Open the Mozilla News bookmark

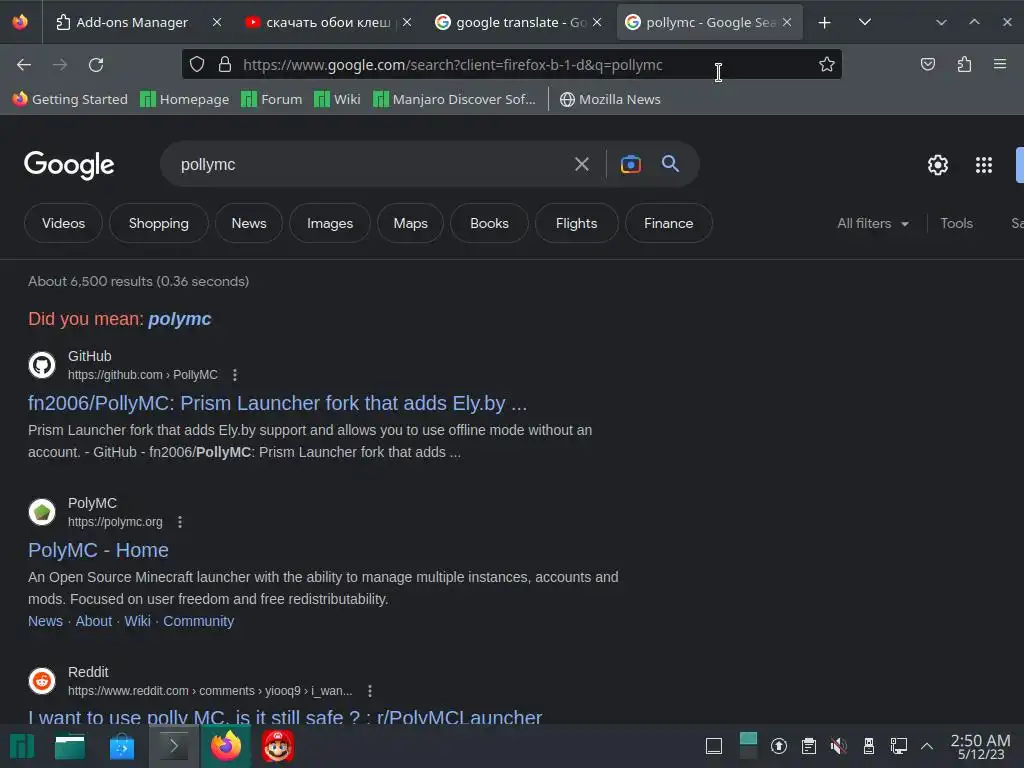click(610, 99)
